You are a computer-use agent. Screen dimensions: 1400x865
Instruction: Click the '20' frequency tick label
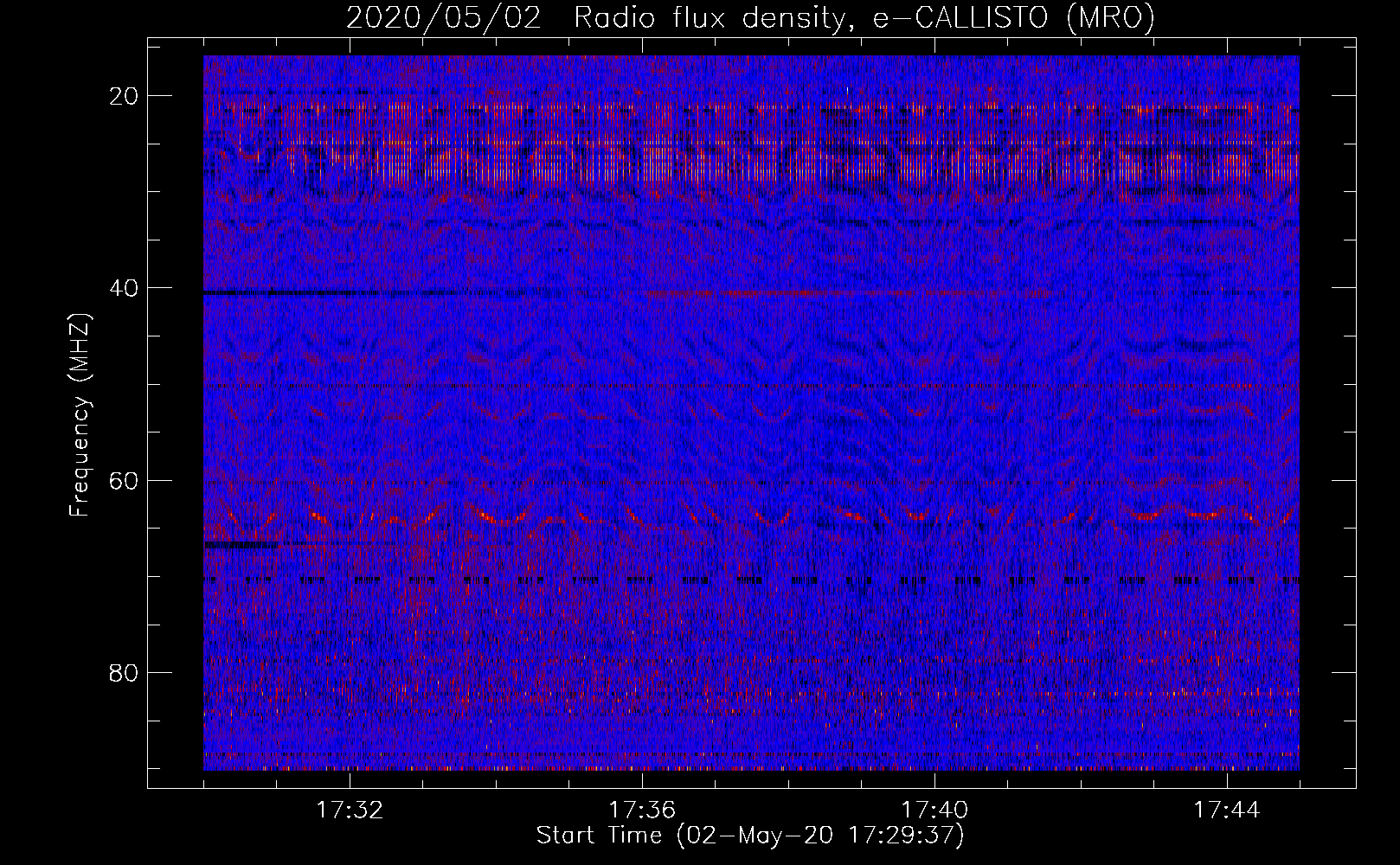(124, 96)
